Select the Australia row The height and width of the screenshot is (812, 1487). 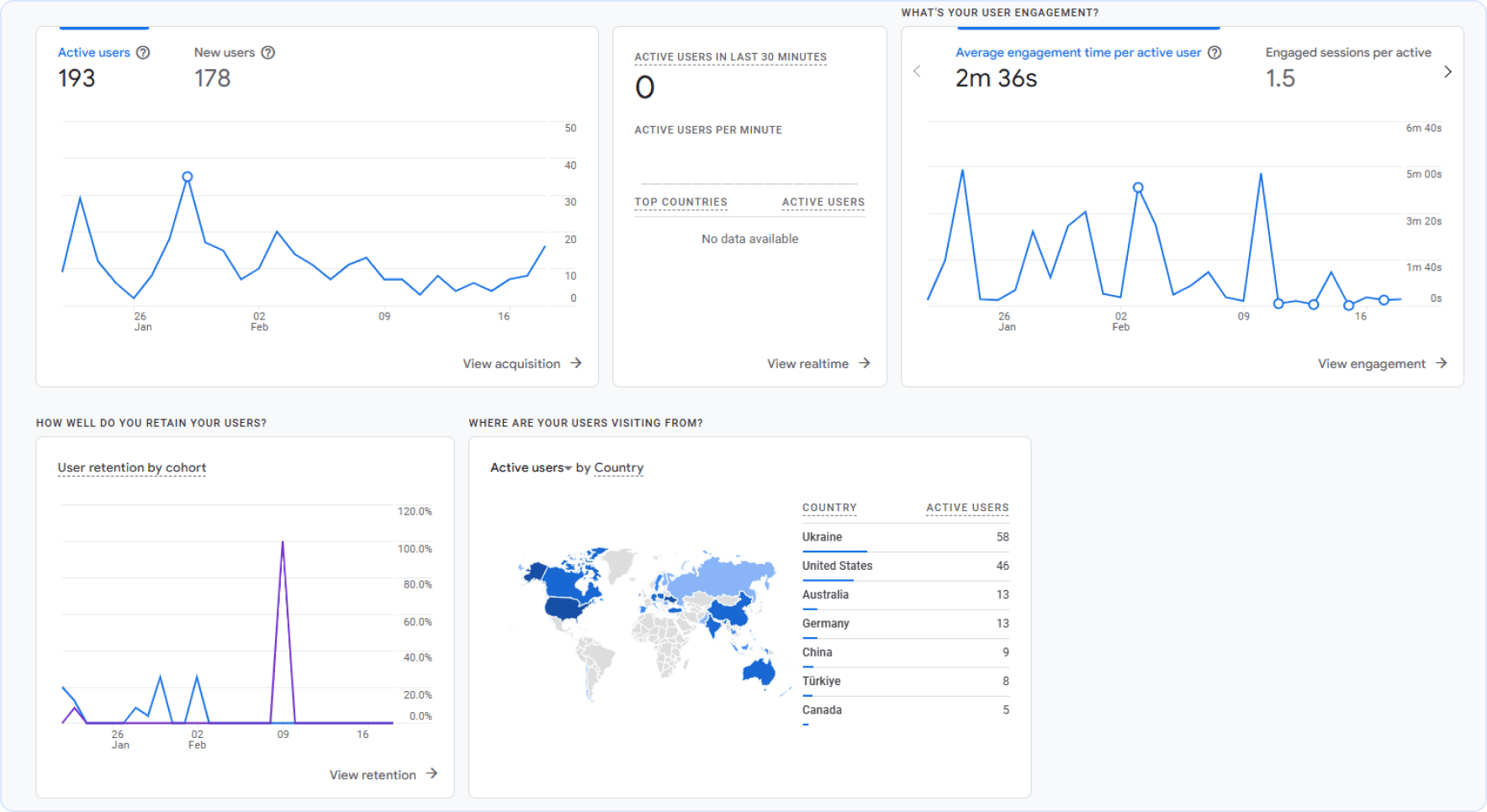point(906,594)
